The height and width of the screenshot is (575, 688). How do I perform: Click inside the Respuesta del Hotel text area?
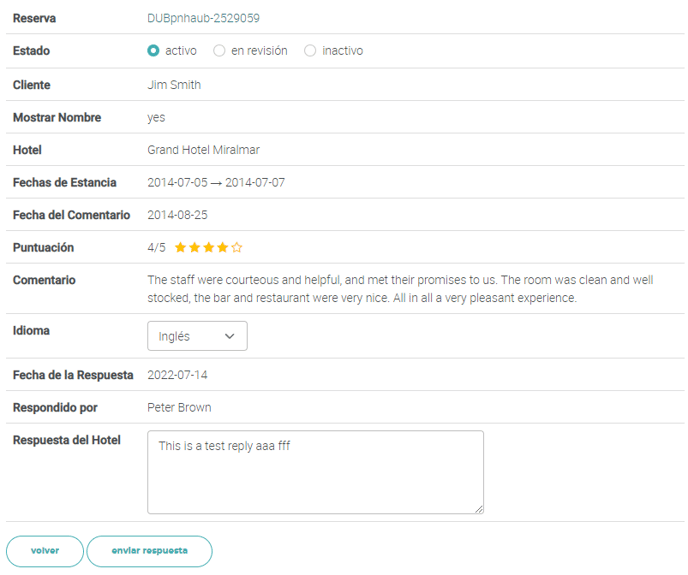click(315, 472)
